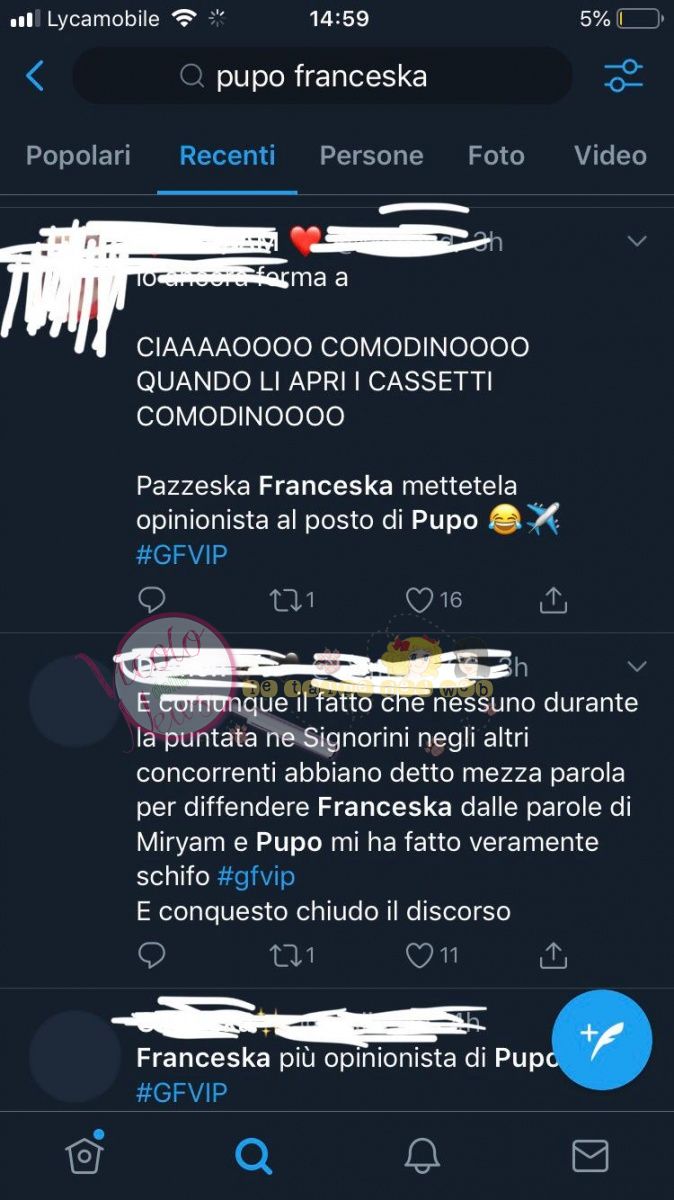Share the tweet about Signorini

(553, 955)
